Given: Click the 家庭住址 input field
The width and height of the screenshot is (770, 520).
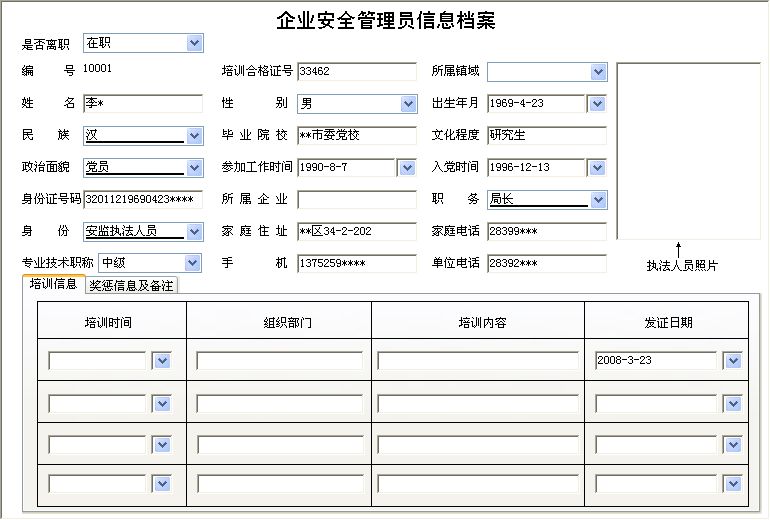Looking at the screenshot, I should [357, 231].
